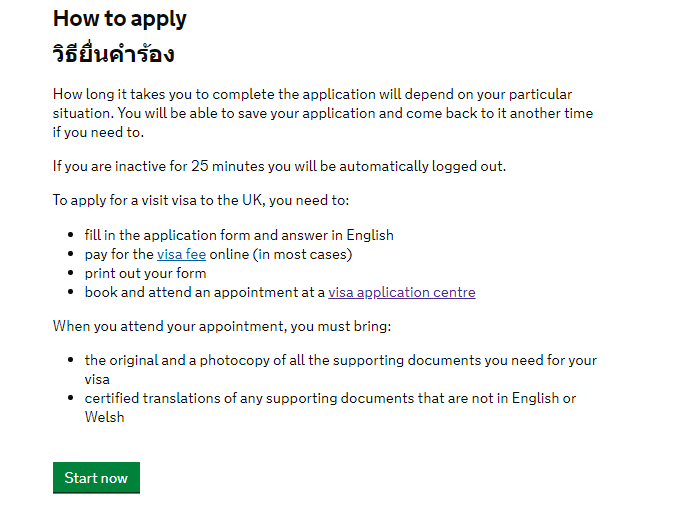Click the Thai heading below 'How to apply'

[x=113, y=54]
